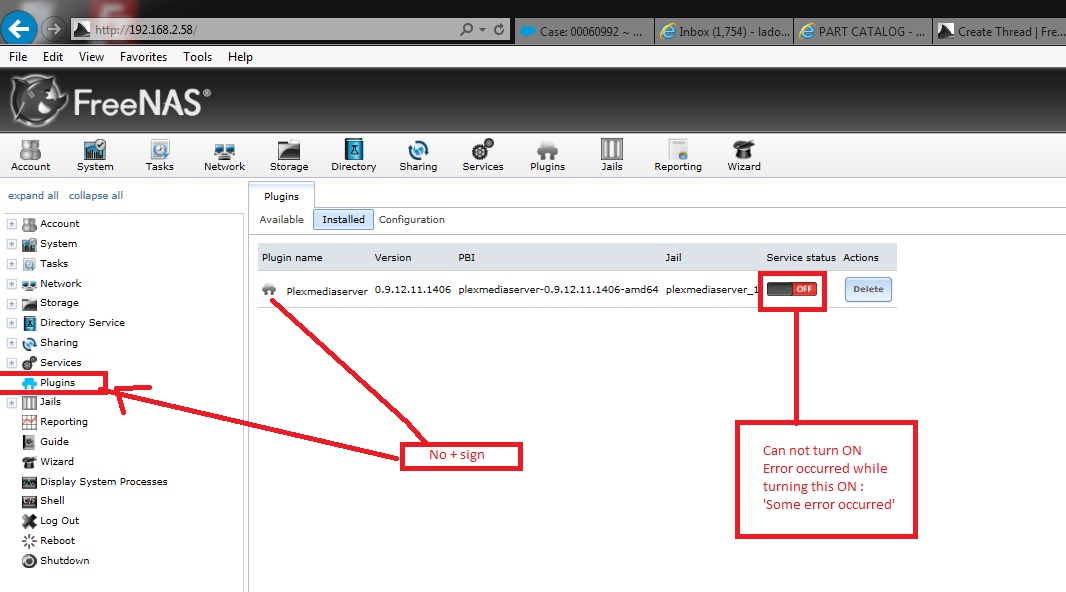1066x592 pixels.
Task: Expand the Account tree node
Action: 12,224
